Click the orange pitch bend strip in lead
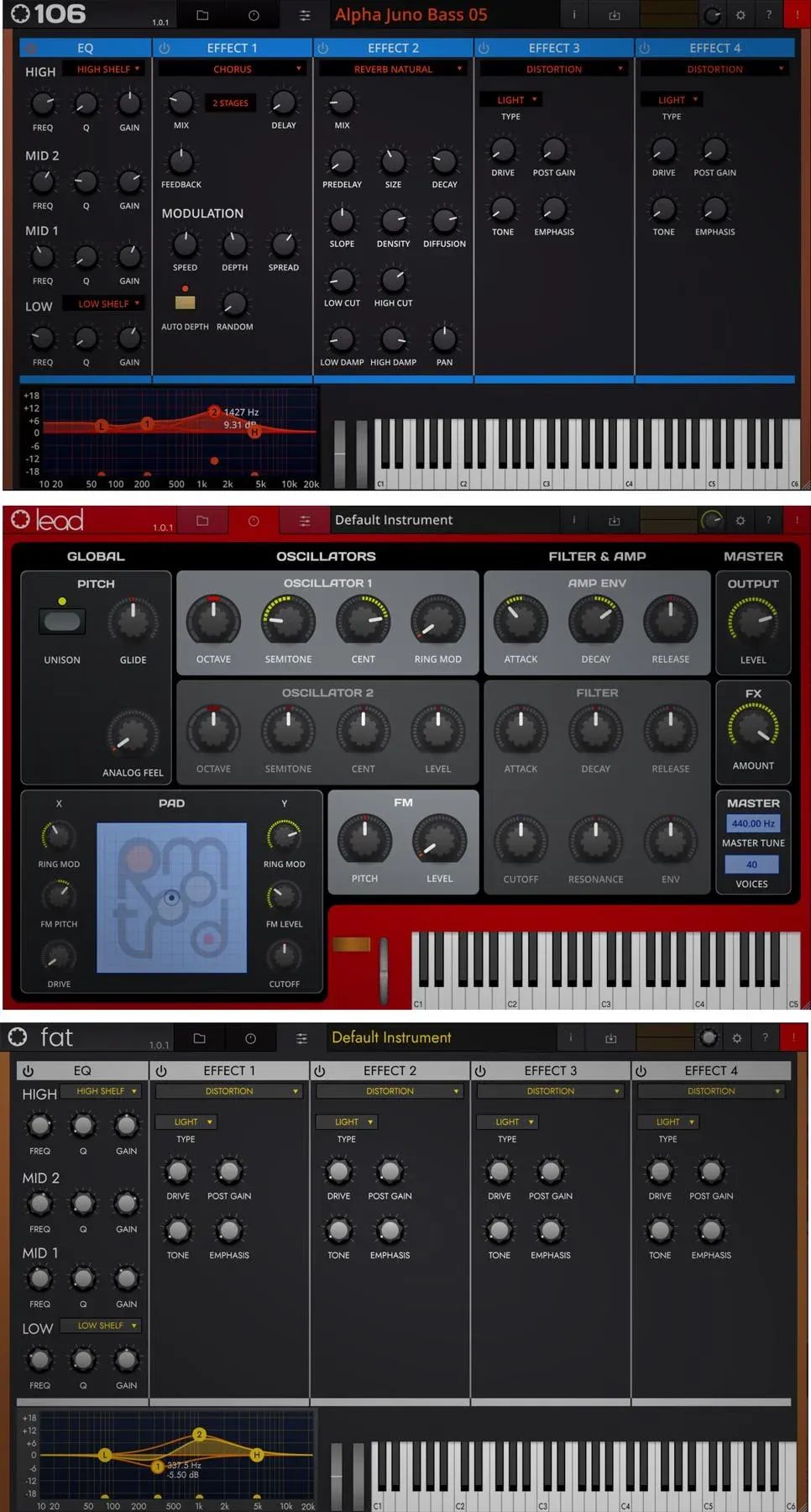 pos(352,945)
